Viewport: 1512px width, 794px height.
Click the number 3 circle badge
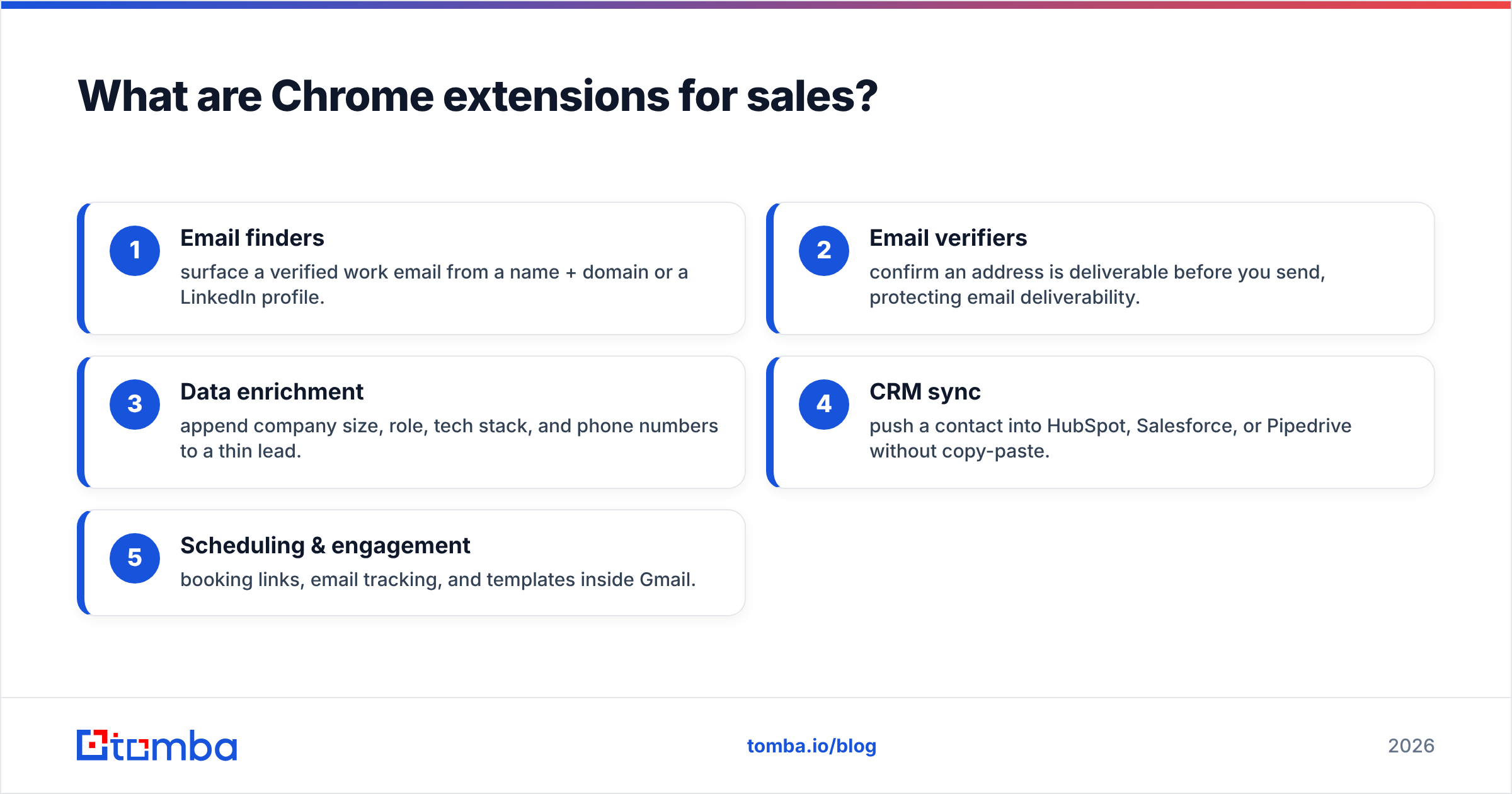(135, 405)
